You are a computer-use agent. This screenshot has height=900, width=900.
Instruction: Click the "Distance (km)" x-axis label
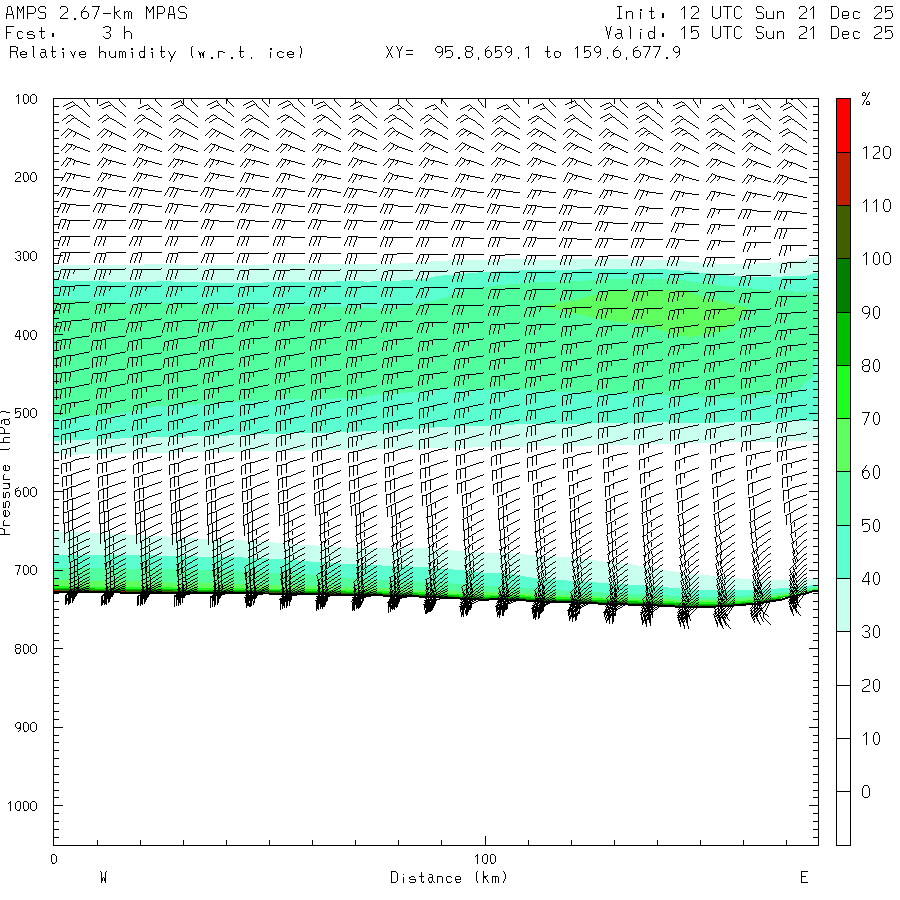pos(448,878)
